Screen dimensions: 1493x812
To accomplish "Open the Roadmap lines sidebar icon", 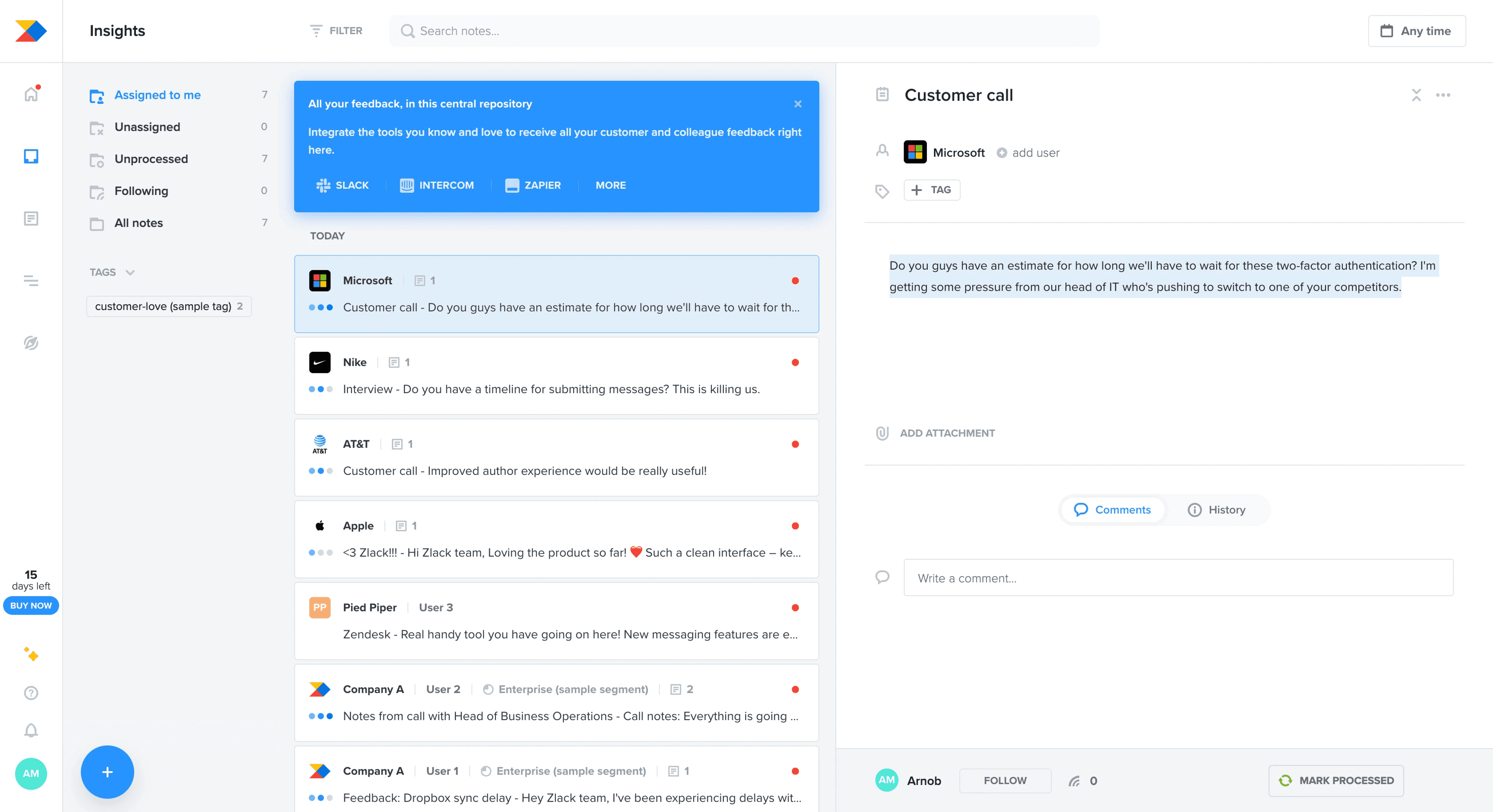I will 31,281.
